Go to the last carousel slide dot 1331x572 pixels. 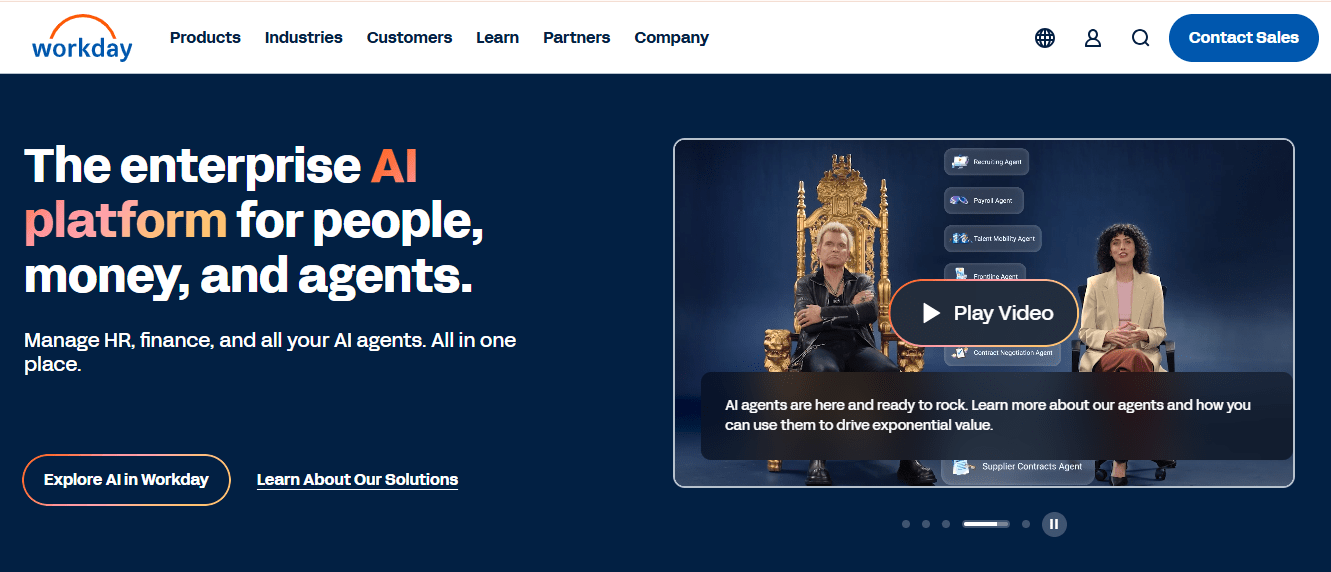pos(1026,524)
